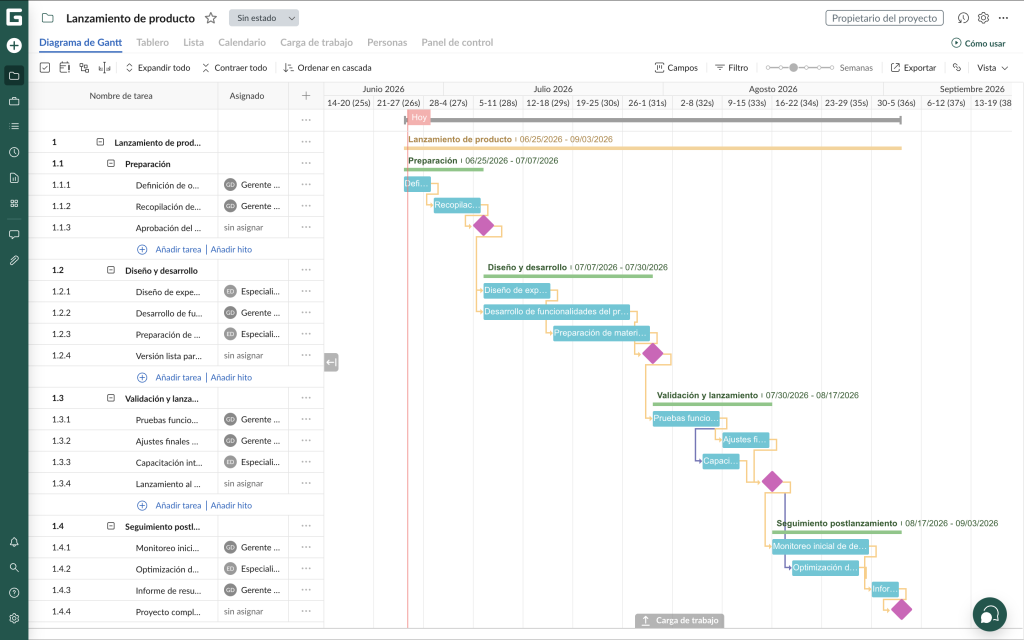Screen dimensions: 1024x640
Task: Adjust the Semanas zoom slider handle
Action: pos(793,67)
